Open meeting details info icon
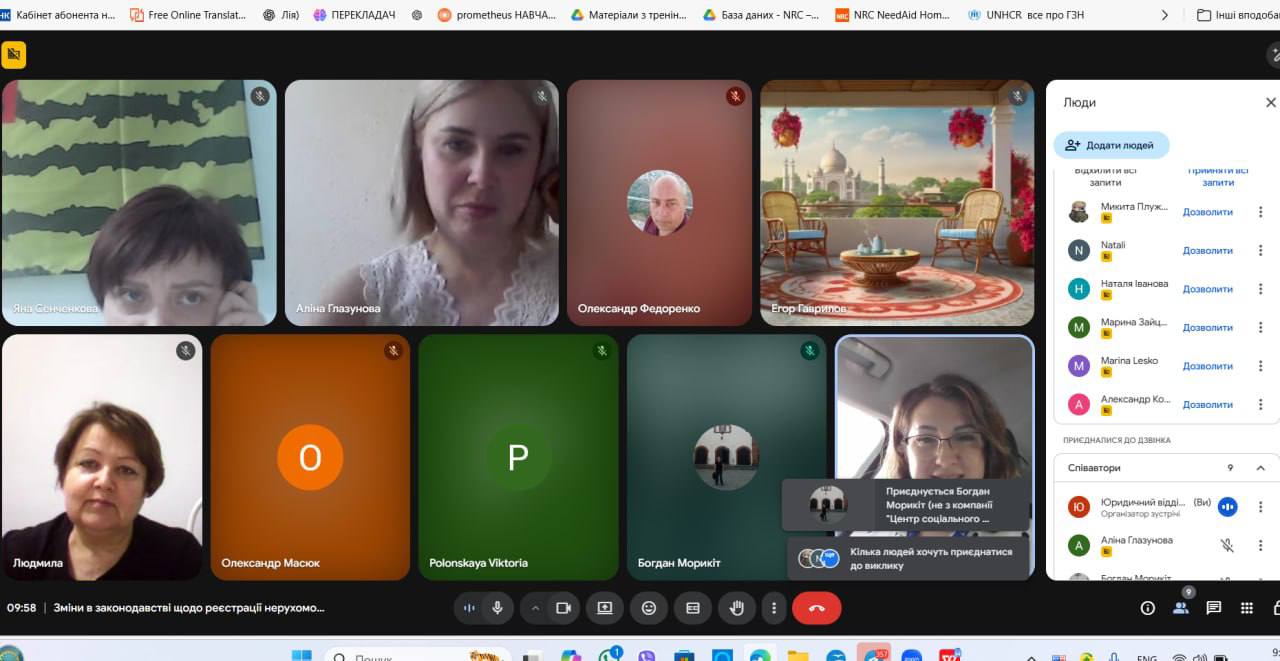 [1148, 608]
